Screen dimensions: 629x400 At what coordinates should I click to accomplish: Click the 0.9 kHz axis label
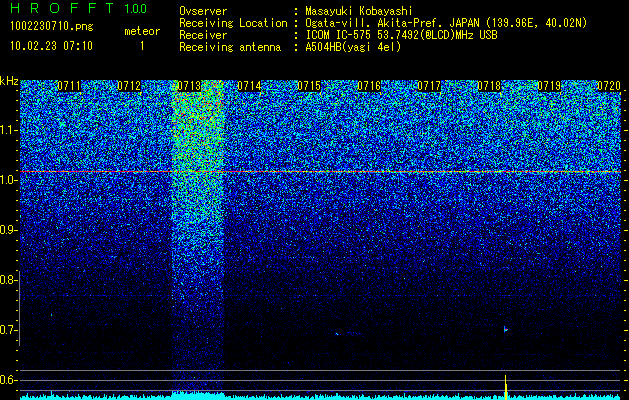tap(8, 230)
